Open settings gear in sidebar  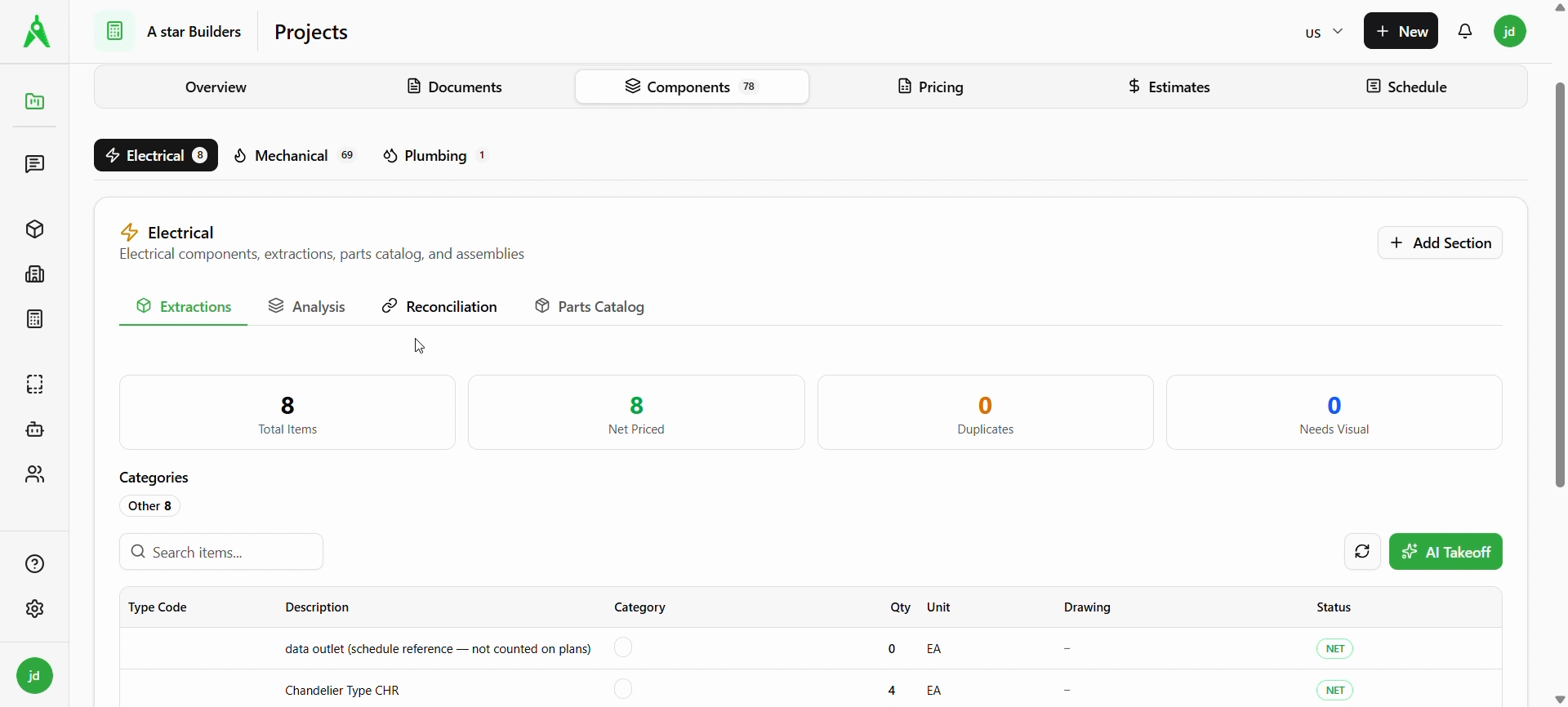point(34,609)
